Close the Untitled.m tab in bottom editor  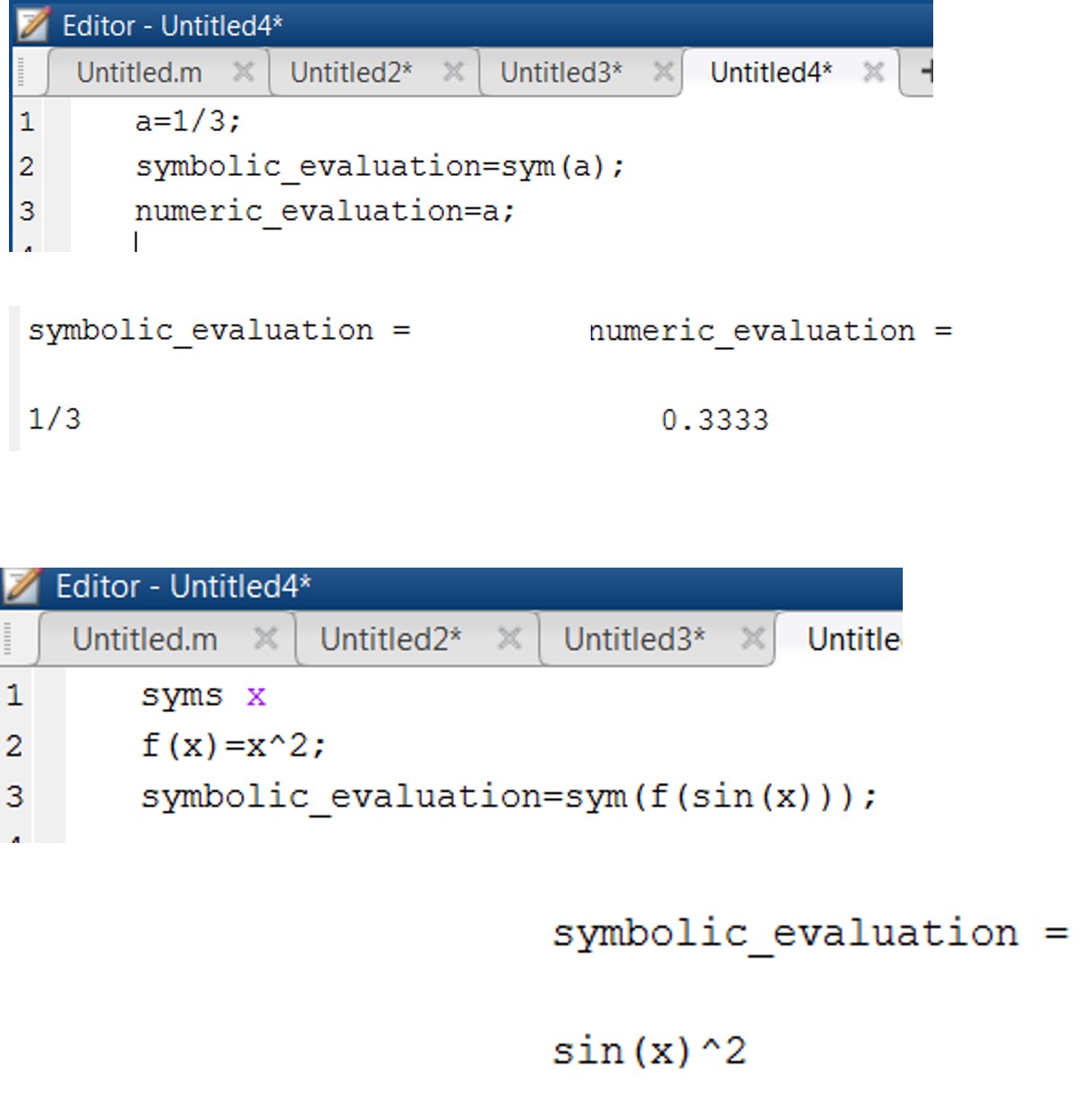[x=265, y=638]
